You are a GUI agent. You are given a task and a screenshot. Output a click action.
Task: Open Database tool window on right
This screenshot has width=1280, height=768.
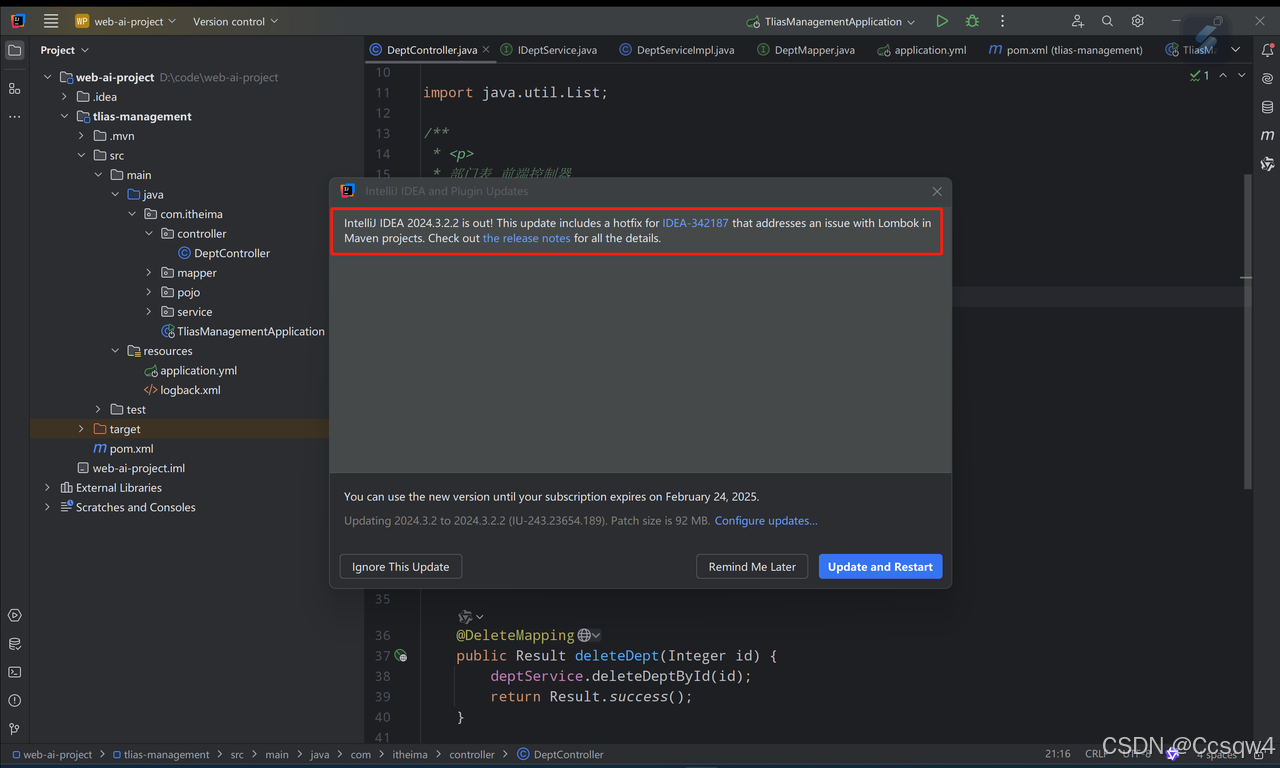(x=1267, y=107)
